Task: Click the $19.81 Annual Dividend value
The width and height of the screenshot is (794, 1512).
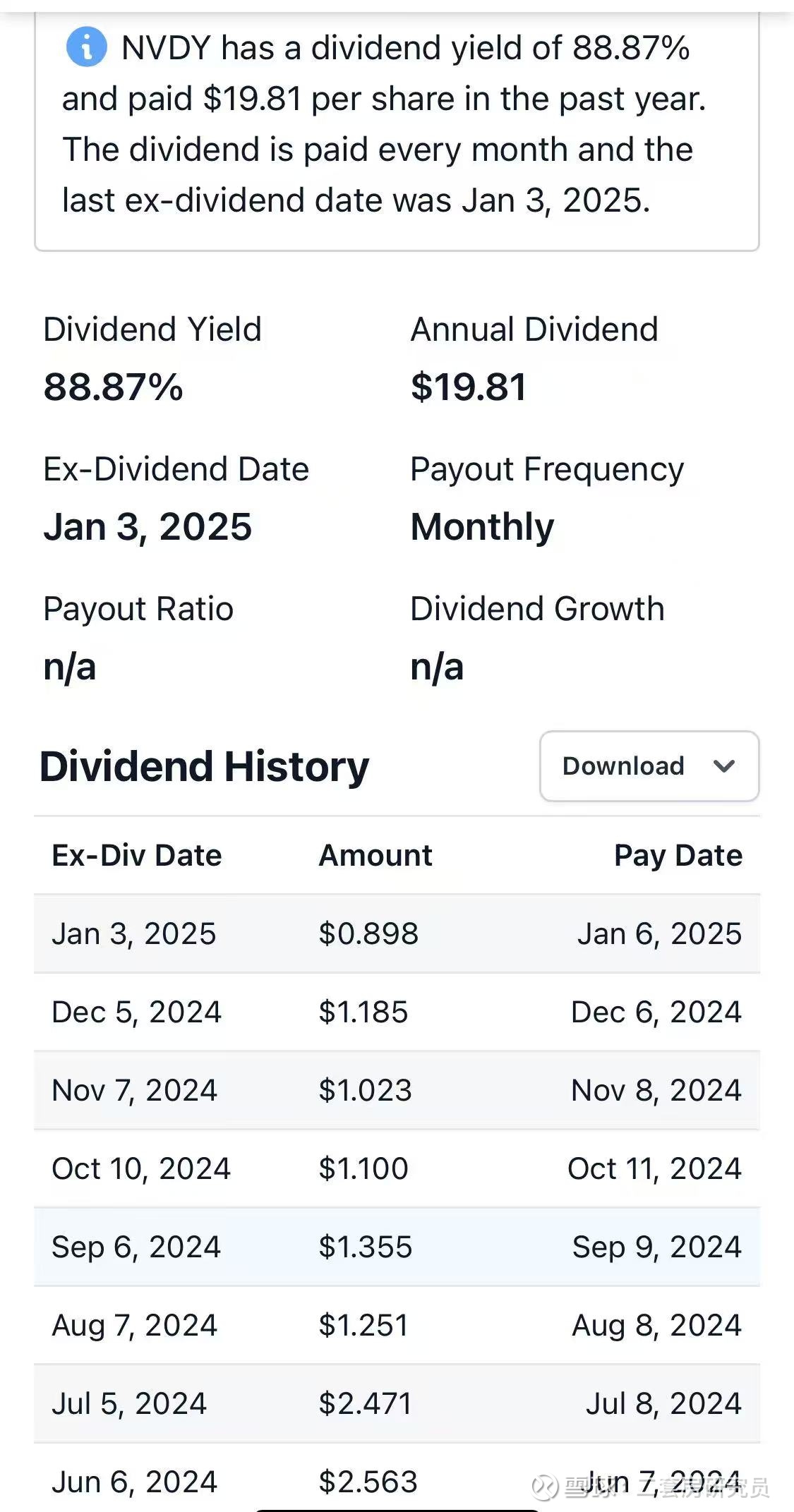Action: pyautogui.click(x=469, y=387)
